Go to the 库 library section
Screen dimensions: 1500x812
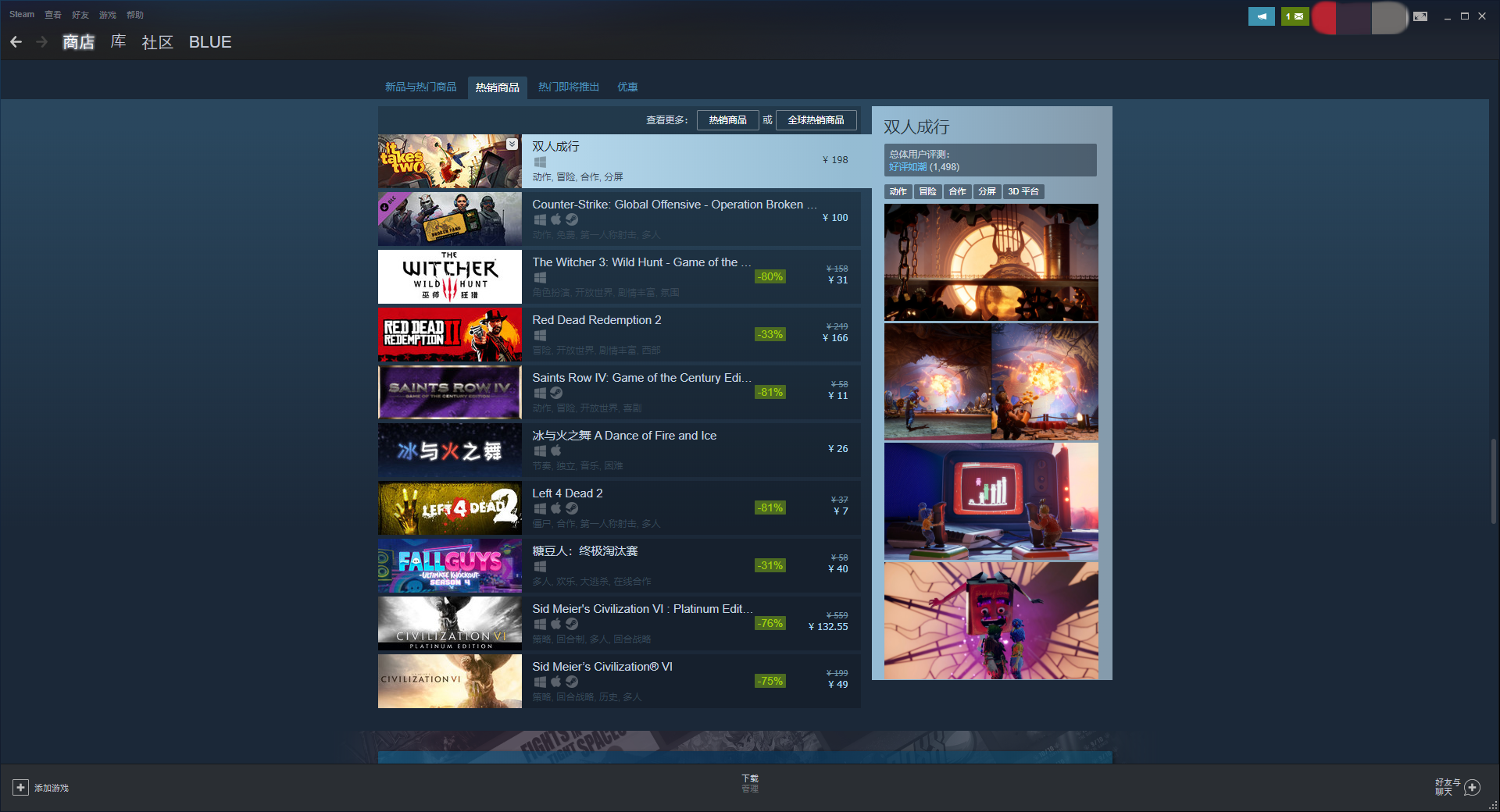[x=118, y=42]
